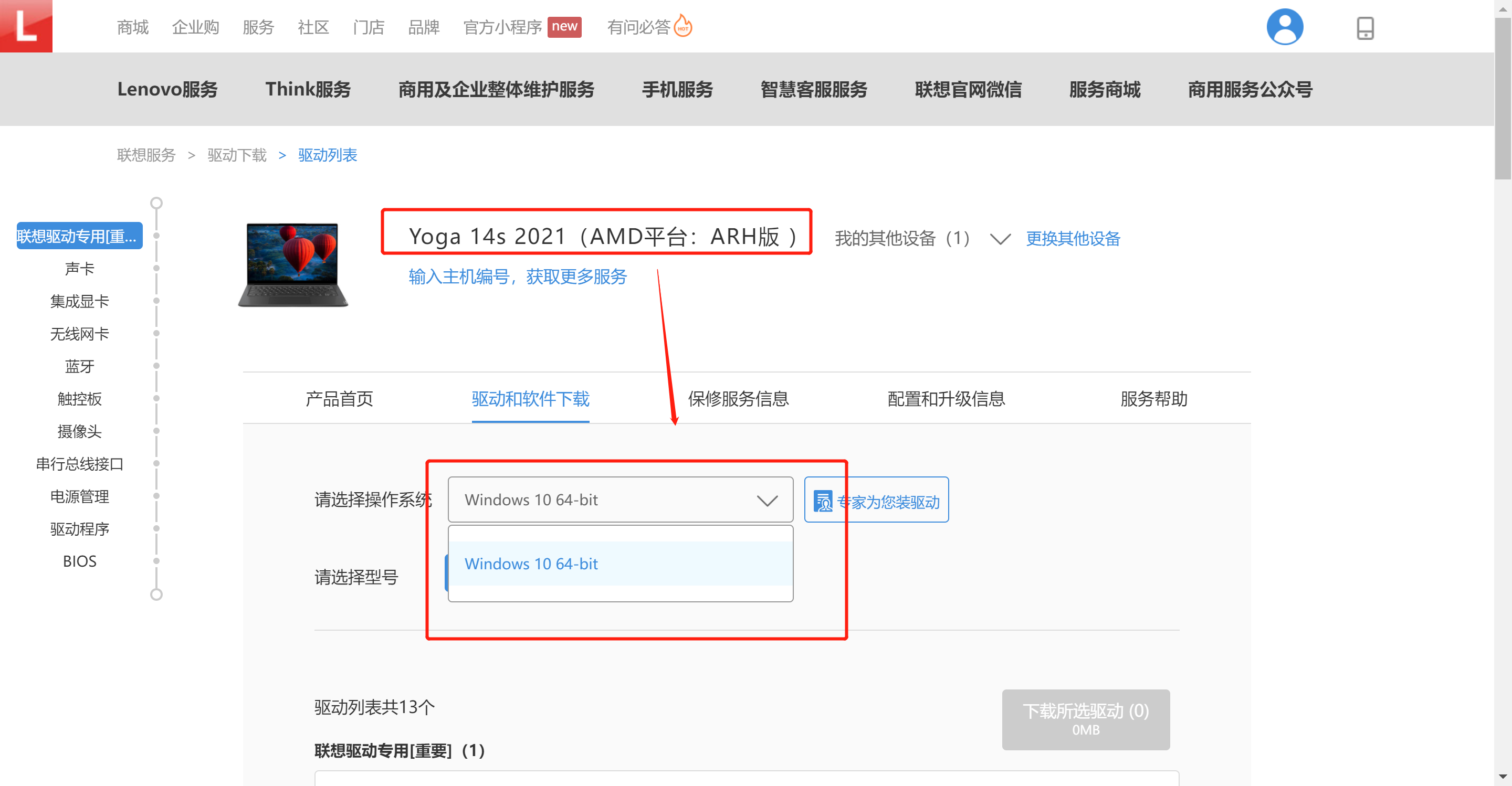This screenshot has height=786, width=1512.
Task: Click 驱动列表 breadcrumb link
Action: (x=328, y=155)
